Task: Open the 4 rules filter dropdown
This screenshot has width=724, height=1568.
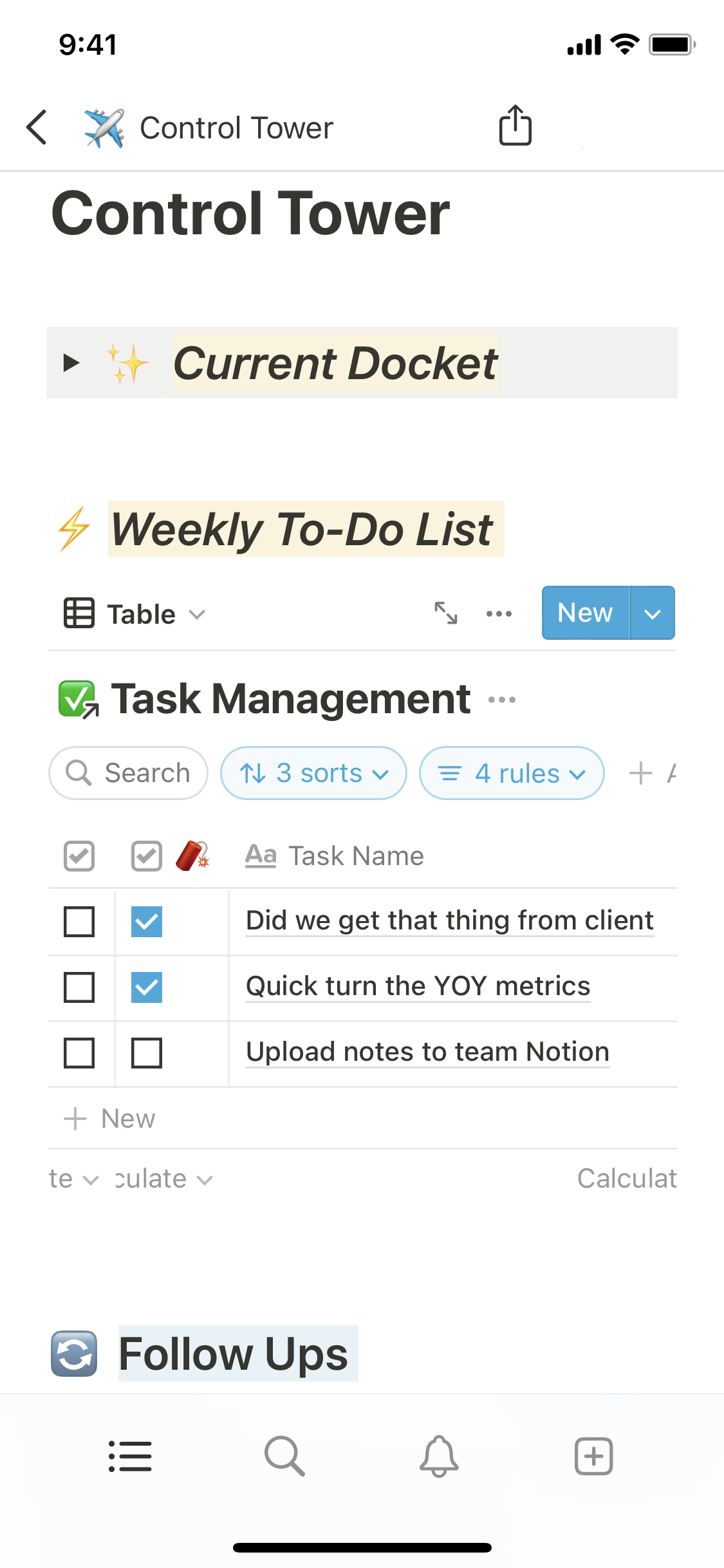Action: coord(512,773)
